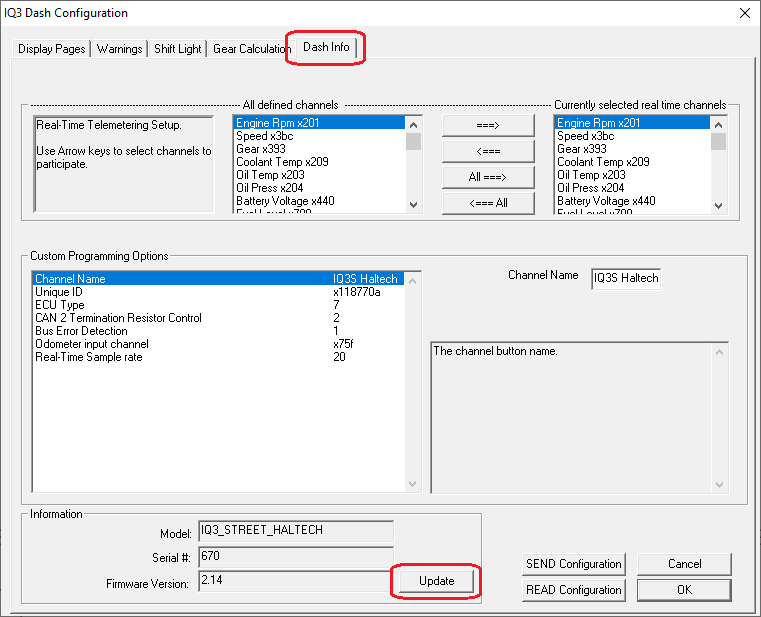
Task: Open the Warnings tab
Action: click(119, 49)
